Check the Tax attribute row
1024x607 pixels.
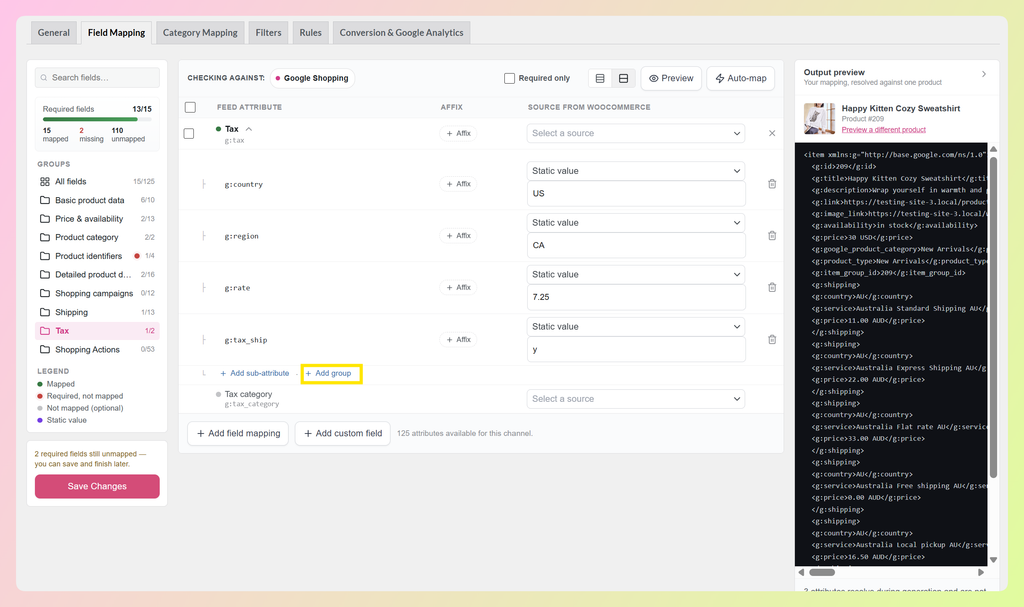[x=189, y=133]
